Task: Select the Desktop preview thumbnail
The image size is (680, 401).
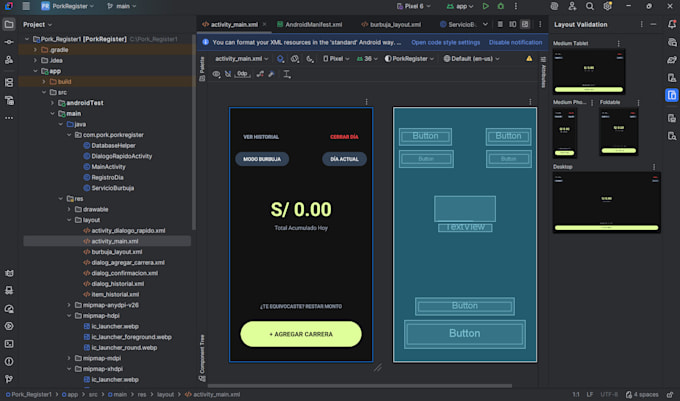Action: coord(606,202)
